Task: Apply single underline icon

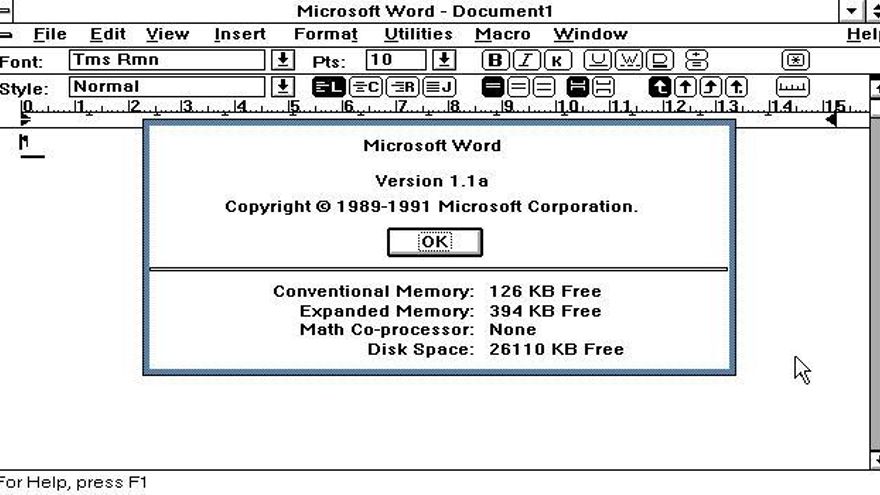Action: point(598,61)
